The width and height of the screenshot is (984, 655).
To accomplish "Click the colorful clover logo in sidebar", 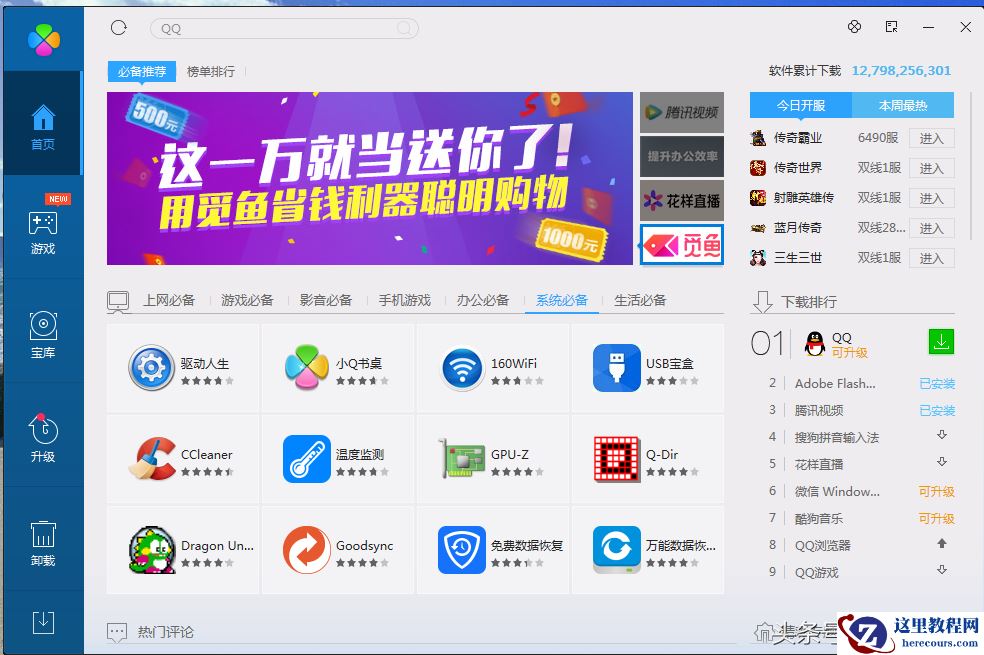I will coord(44,40).
